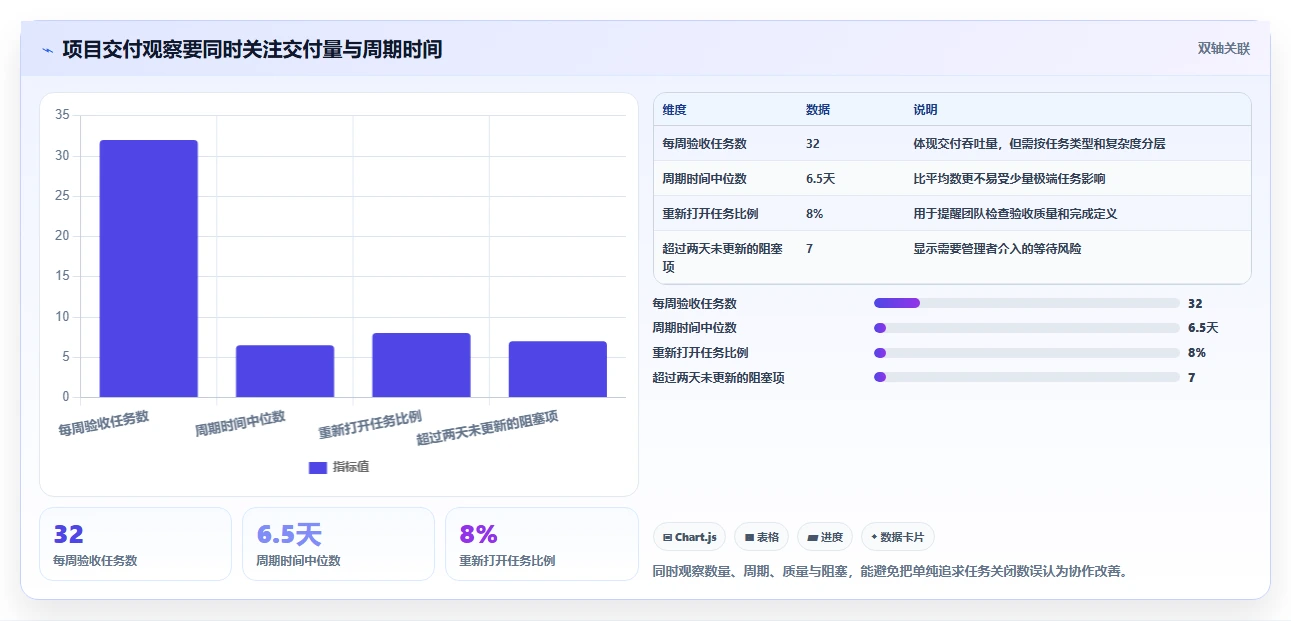
Task: Click the 周期时间中位数 bar in the chart
Action: 285,371
